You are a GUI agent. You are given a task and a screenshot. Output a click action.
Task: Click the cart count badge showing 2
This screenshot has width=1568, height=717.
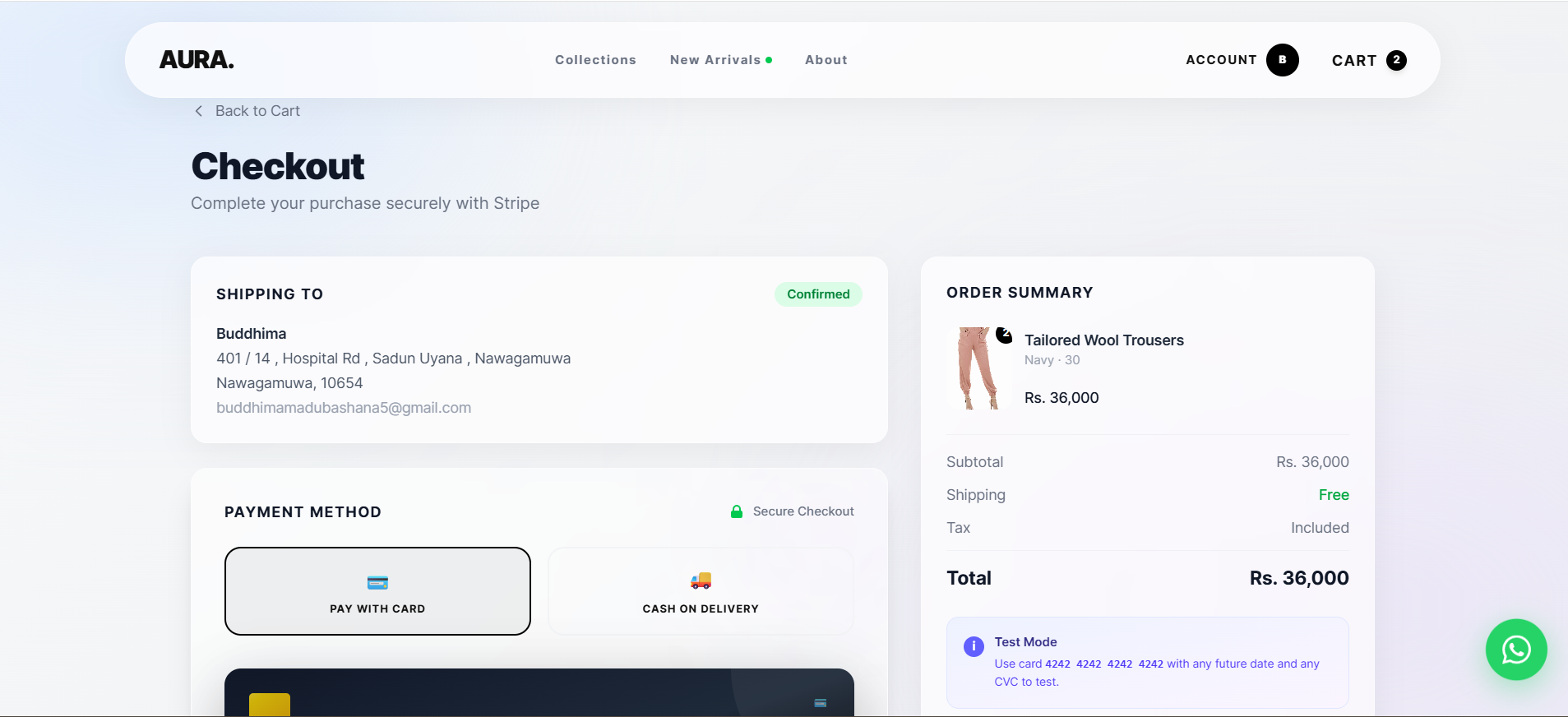[x=1396, y=60]
